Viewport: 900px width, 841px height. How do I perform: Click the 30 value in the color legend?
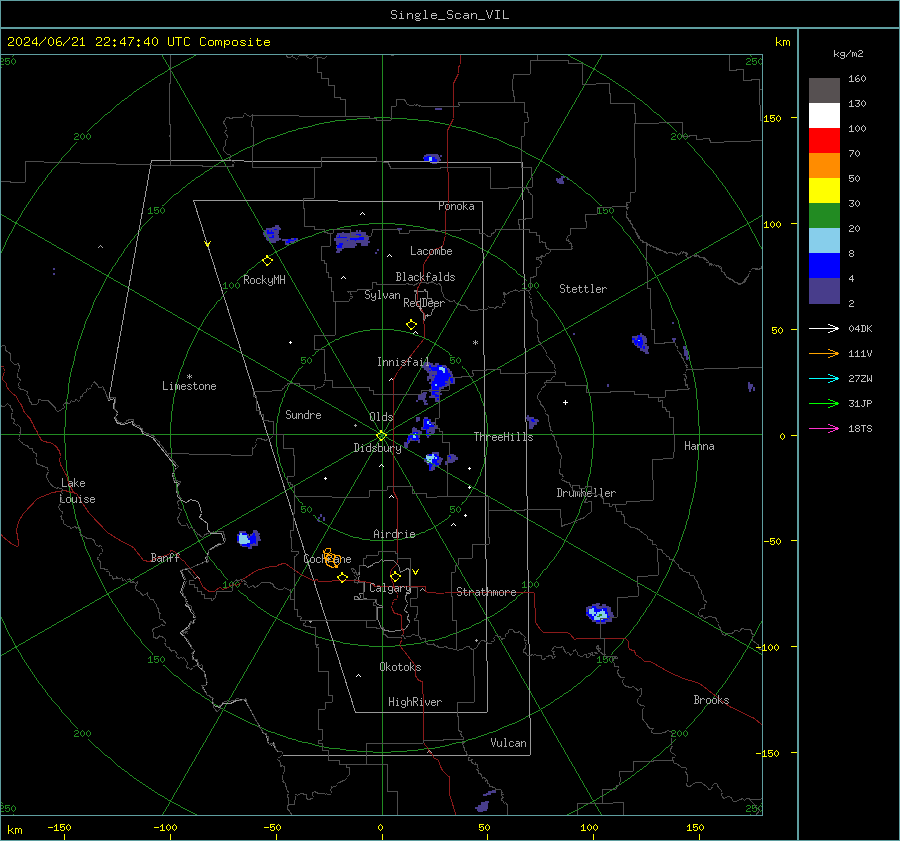pos(854,203)
